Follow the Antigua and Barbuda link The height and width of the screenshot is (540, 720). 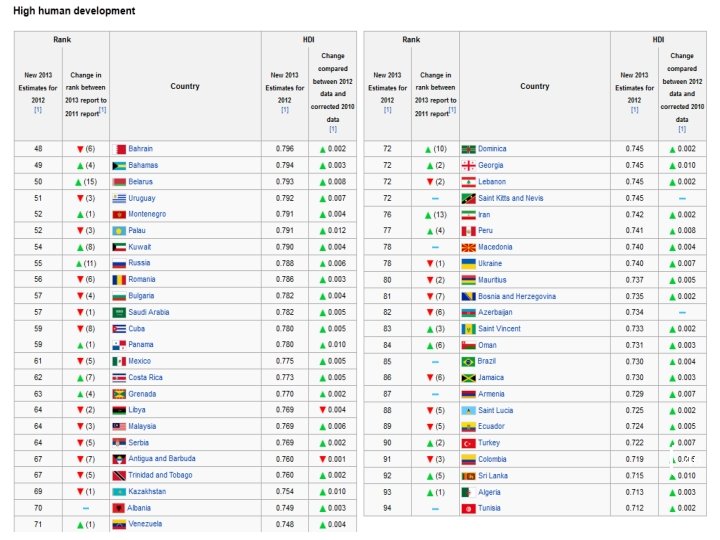point(162,459)
